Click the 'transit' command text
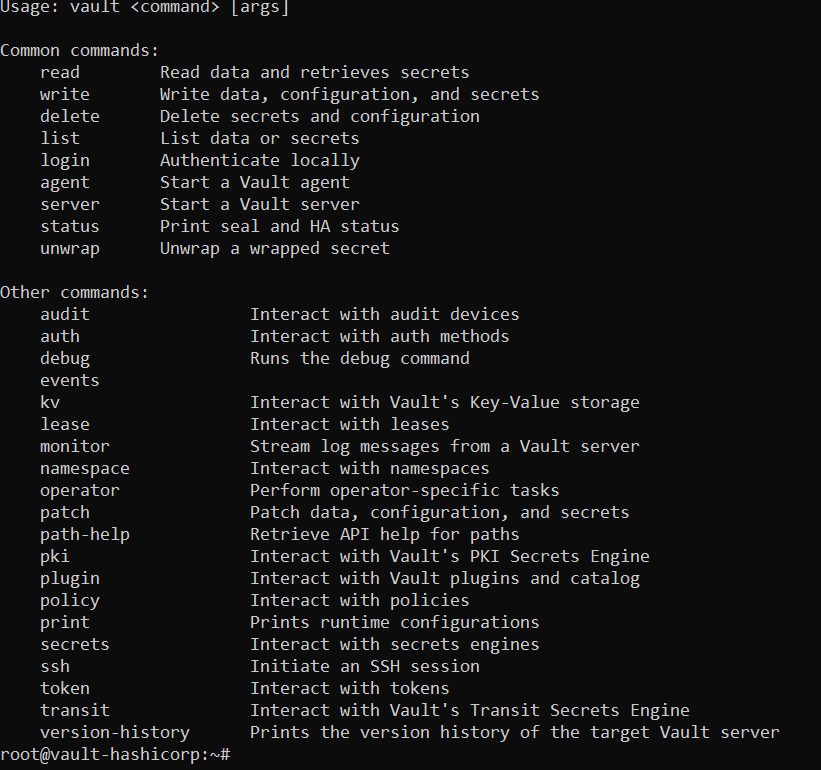 (x=75, y=710)
